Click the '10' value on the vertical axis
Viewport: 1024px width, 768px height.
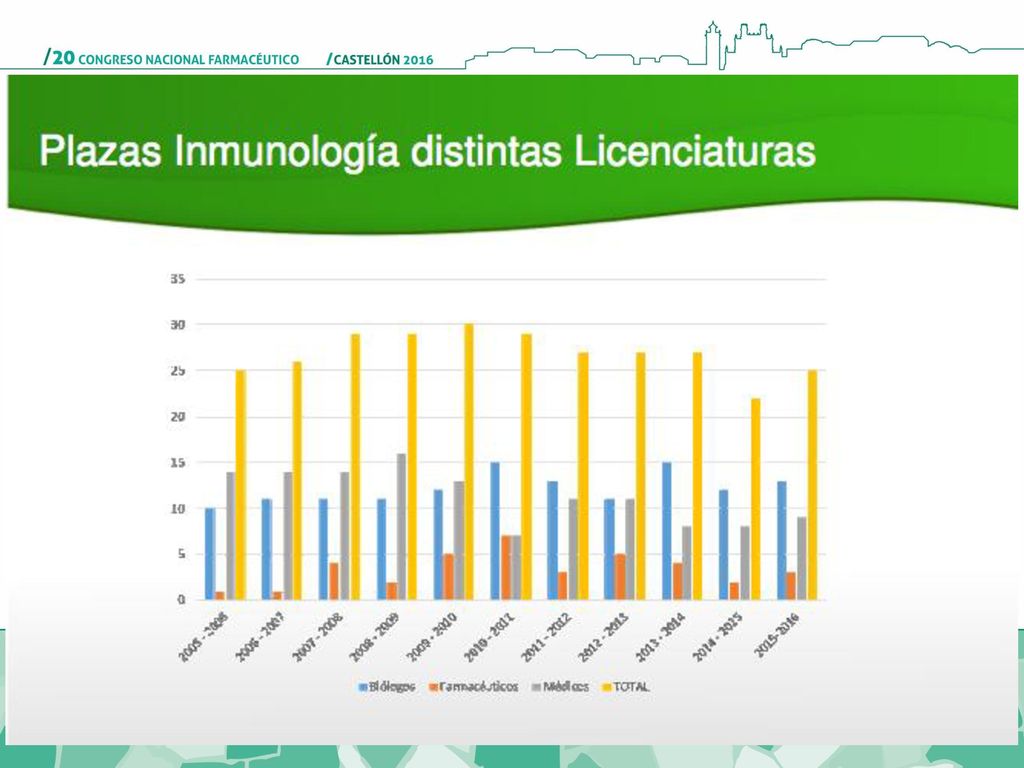click(x=178, y=508)
